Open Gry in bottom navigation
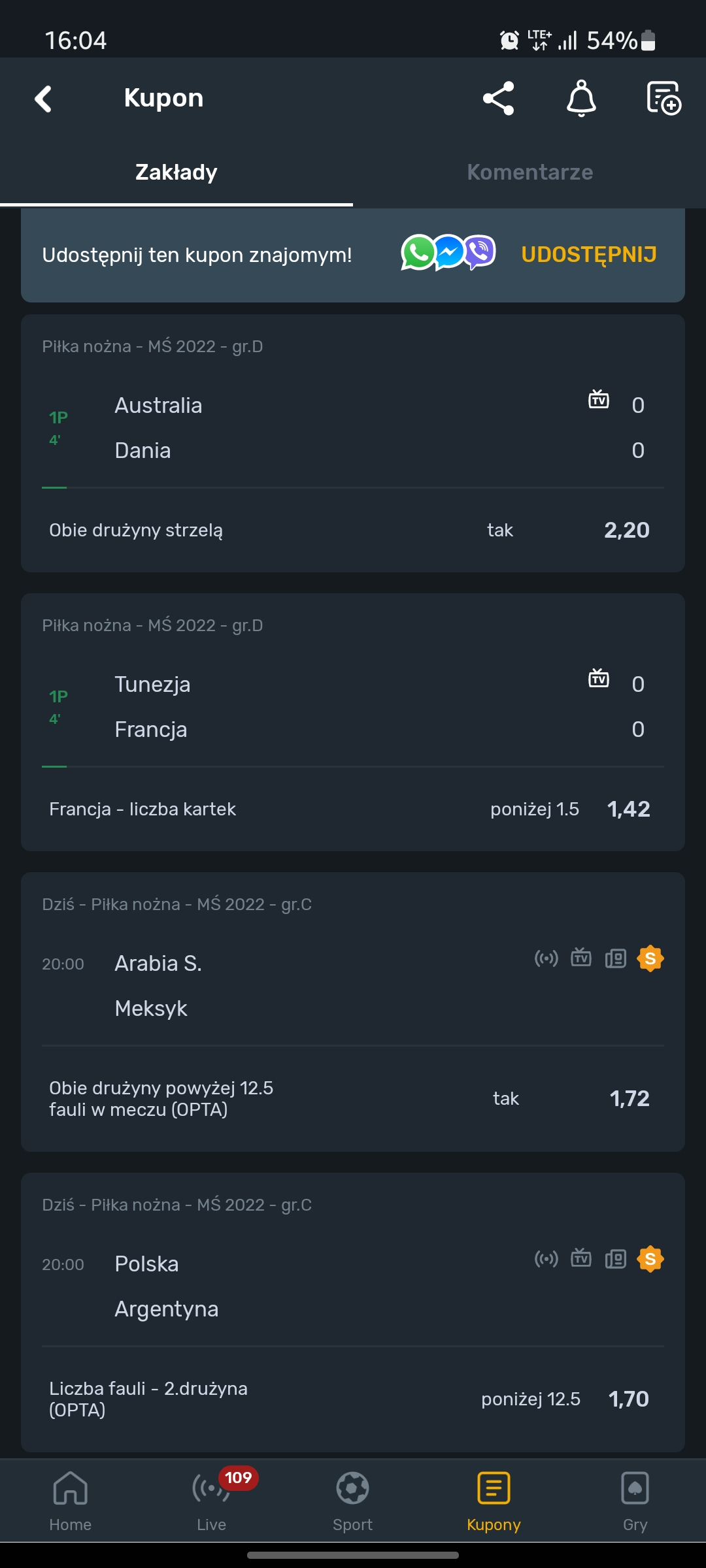Image resolution: width=706 pixels, height=1568 pixels. pos(635,1500)
